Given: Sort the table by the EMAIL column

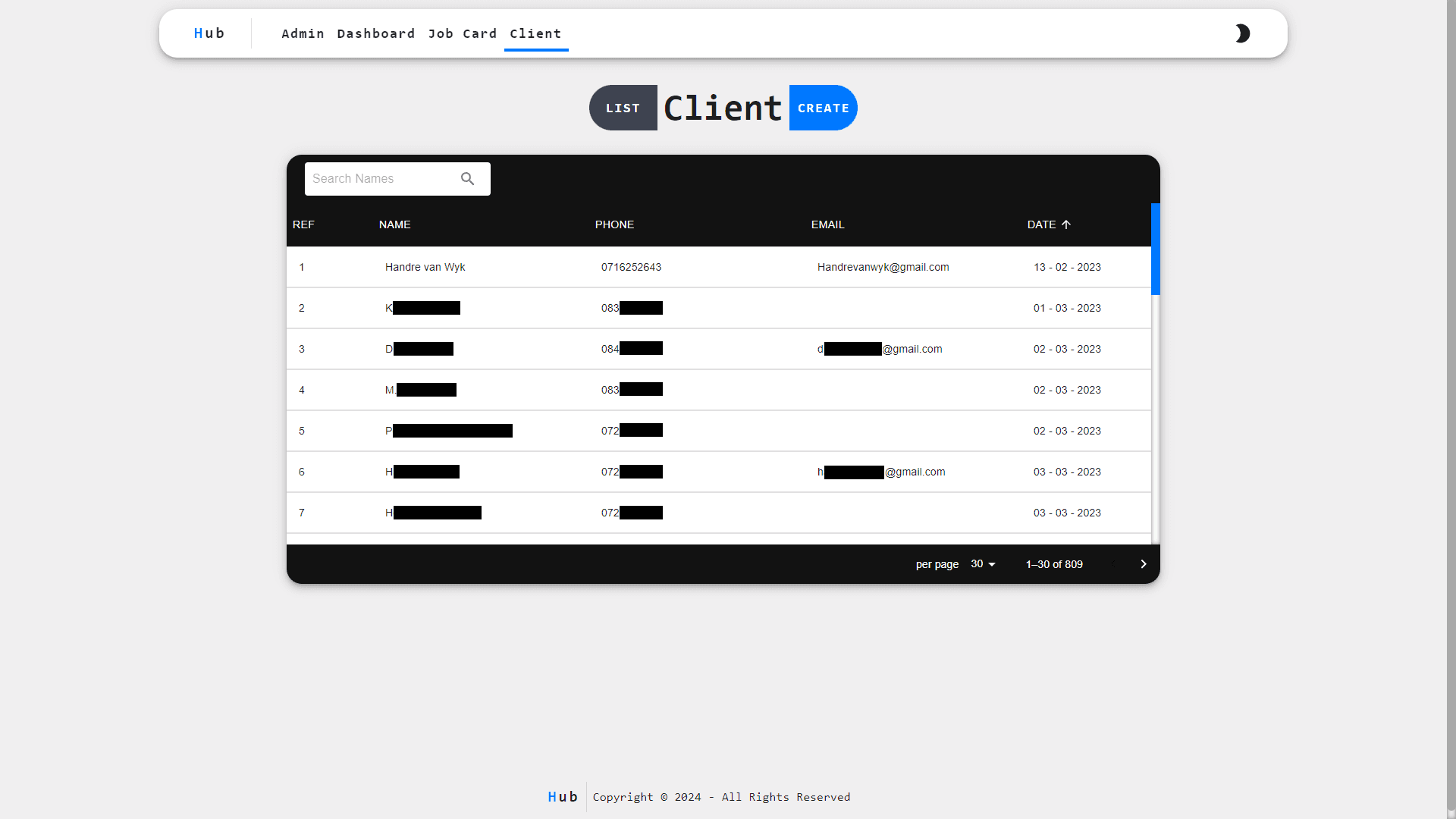Looking at the screenshot, I should (827, 224).
